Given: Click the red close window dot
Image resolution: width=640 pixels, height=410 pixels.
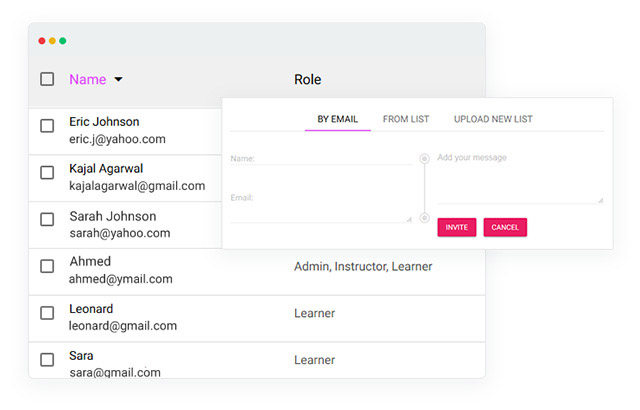Looking at the screenshot, I should pos(42,41).
